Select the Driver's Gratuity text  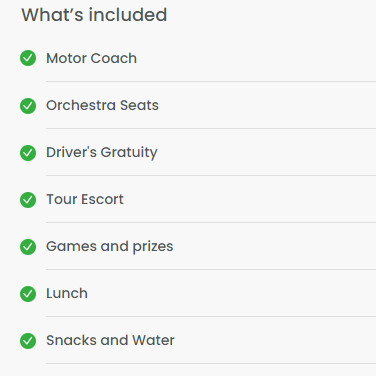click(x=102, y=153)
